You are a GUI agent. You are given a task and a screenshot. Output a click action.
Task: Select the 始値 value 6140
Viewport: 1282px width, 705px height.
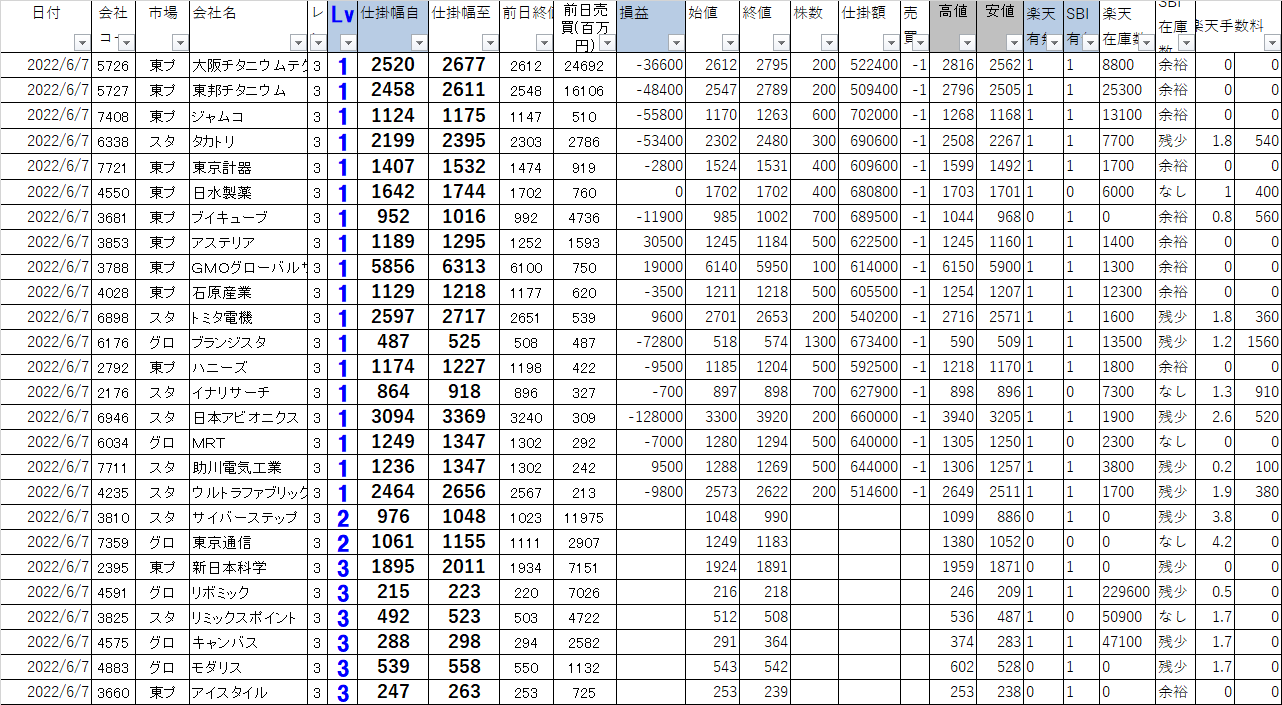pos(714,267)
